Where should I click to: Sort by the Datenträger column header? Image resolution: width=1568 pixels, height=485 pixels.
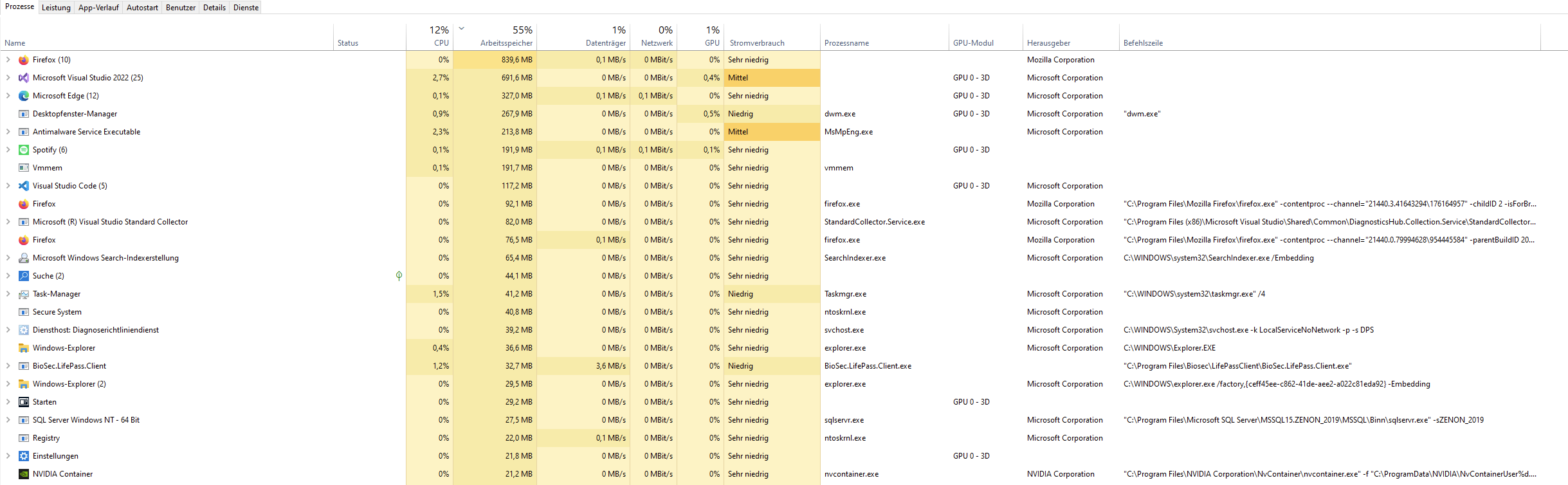[x=583, y=37]
